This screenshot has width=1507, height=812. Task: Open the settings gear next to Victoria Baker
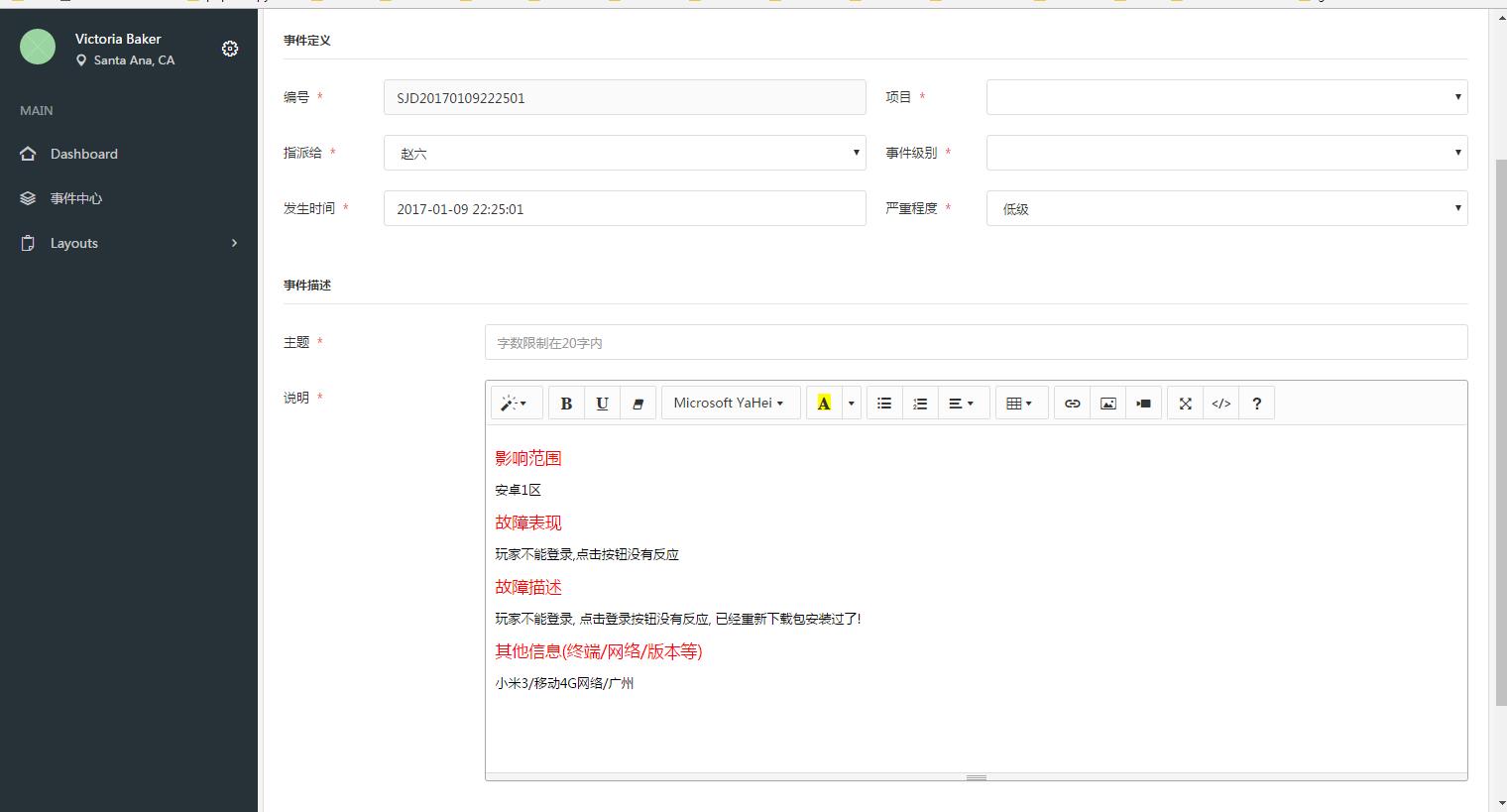(230, 49)
